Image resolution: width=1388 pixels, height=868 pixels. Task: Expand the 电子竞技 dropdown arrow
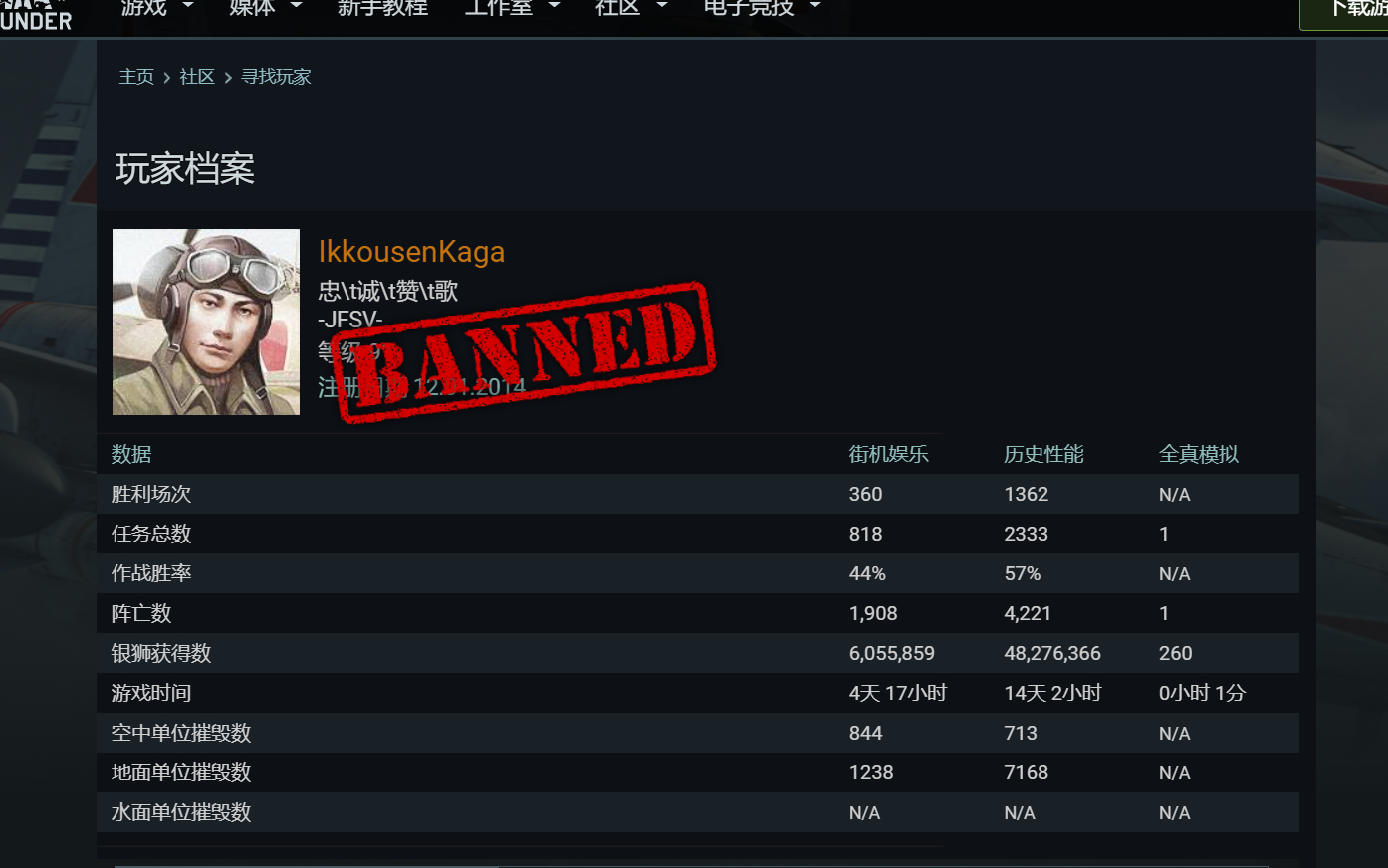[815, 7]
